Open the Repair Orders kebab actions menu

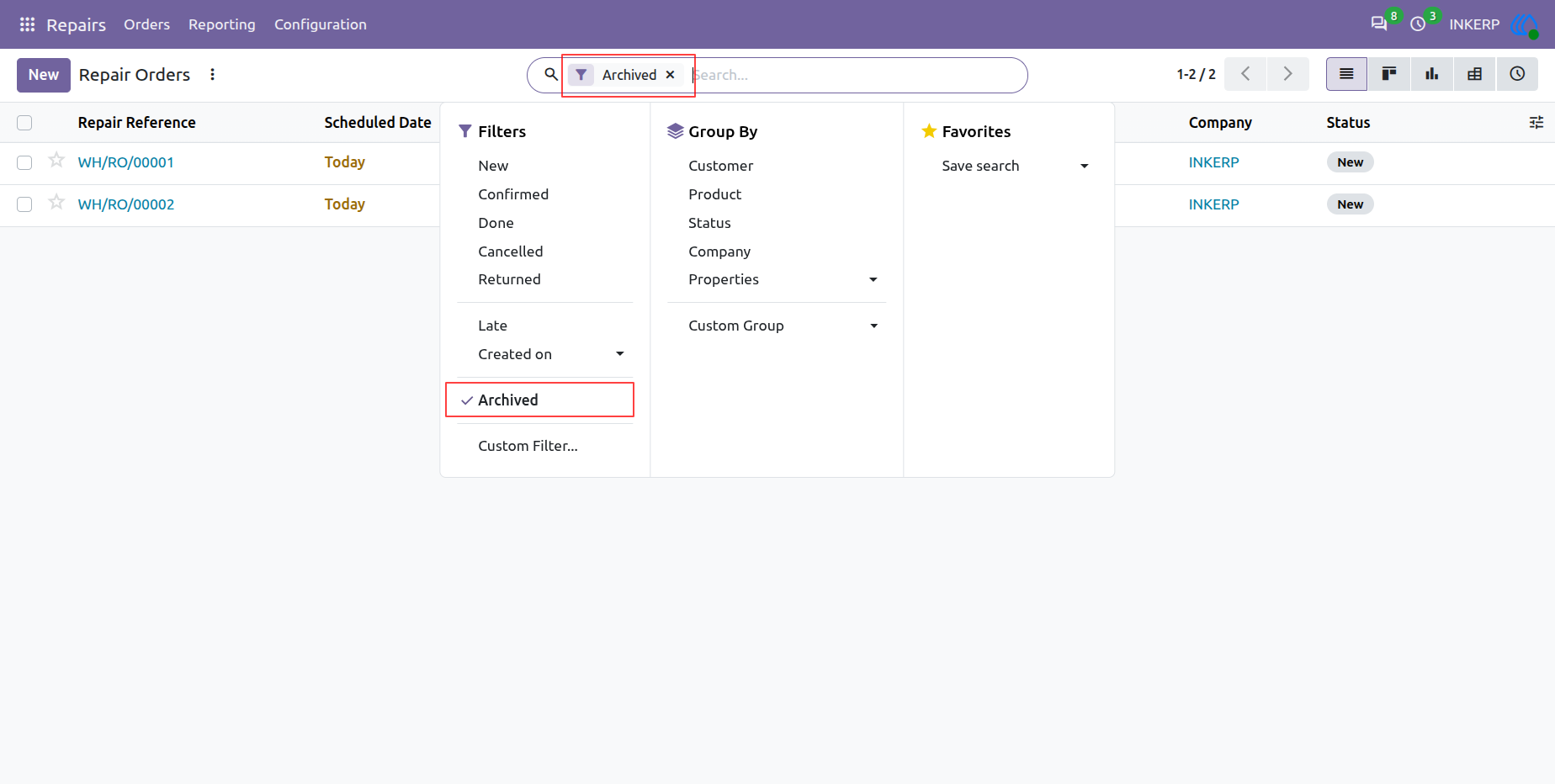click(x=212, y=75)
